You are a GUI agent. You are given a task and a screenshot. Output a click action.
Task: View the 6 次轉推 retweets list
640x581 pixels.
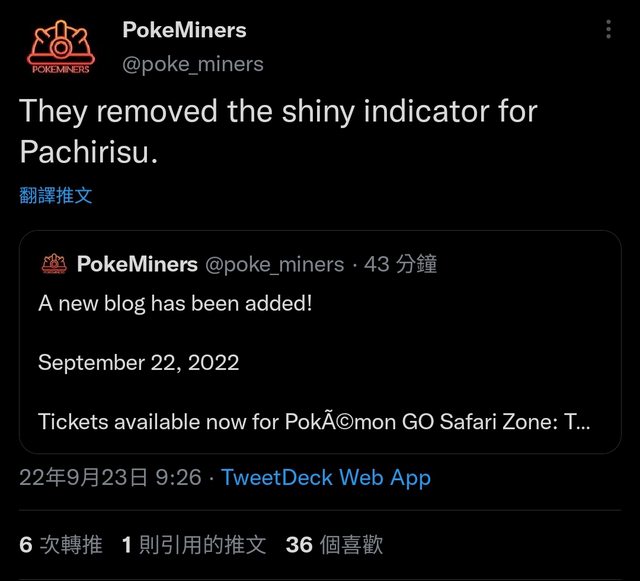(61, 545)
